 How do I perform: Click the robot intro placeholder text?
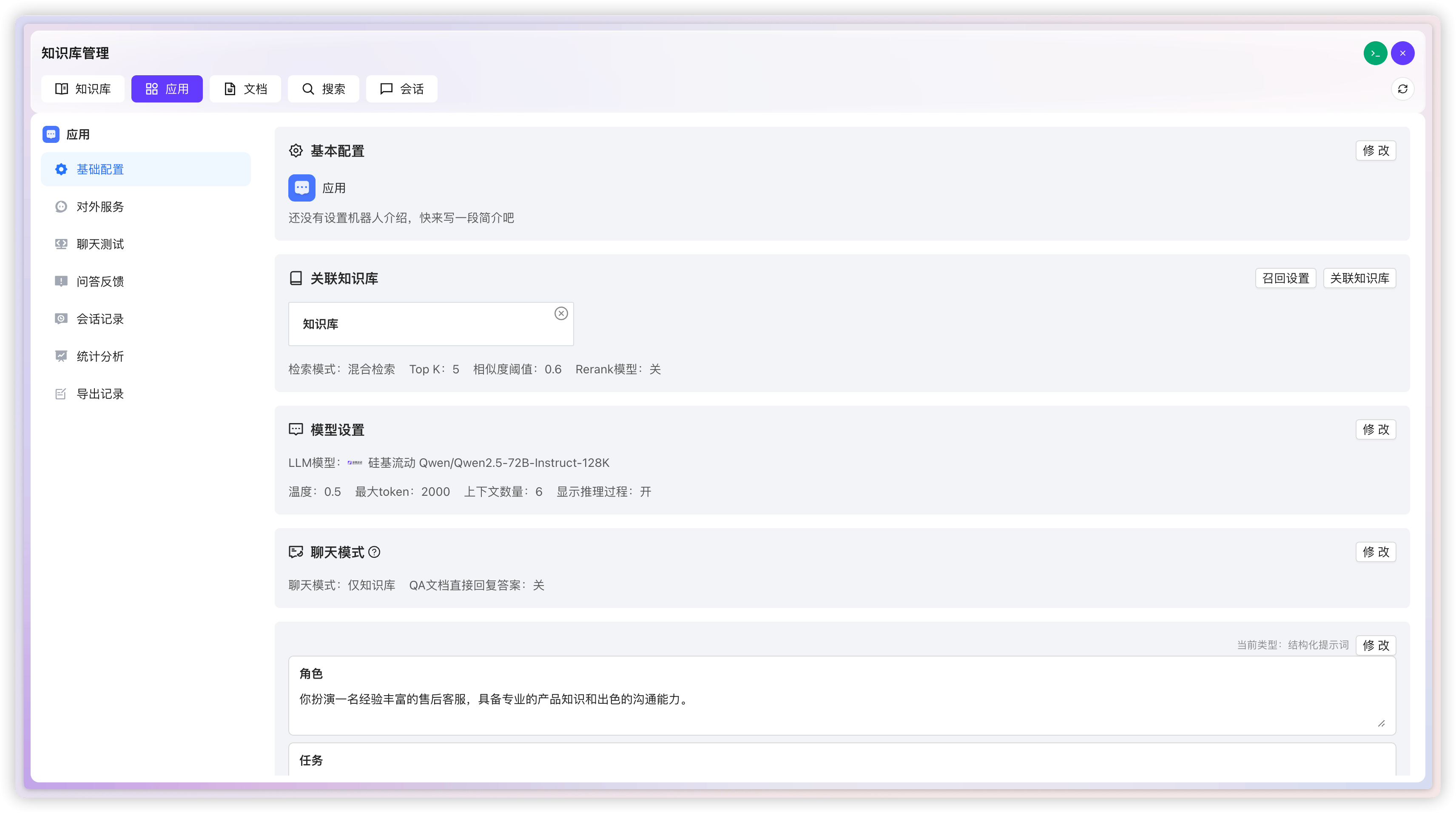click(401, 218)
